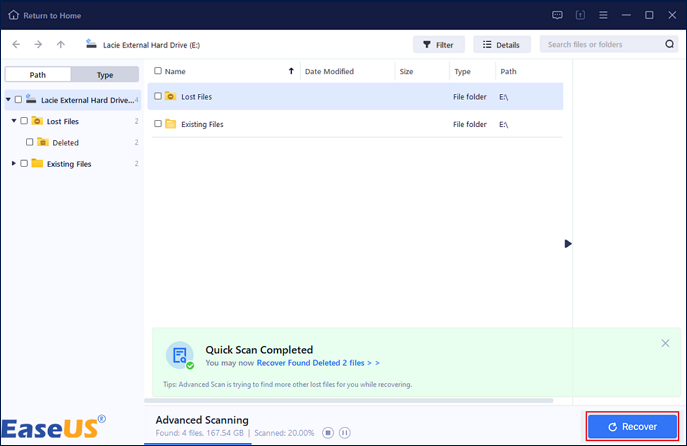Tick the Existing Files checkbox in file list
Screen dimensions: 687x446
pos(158,124)
